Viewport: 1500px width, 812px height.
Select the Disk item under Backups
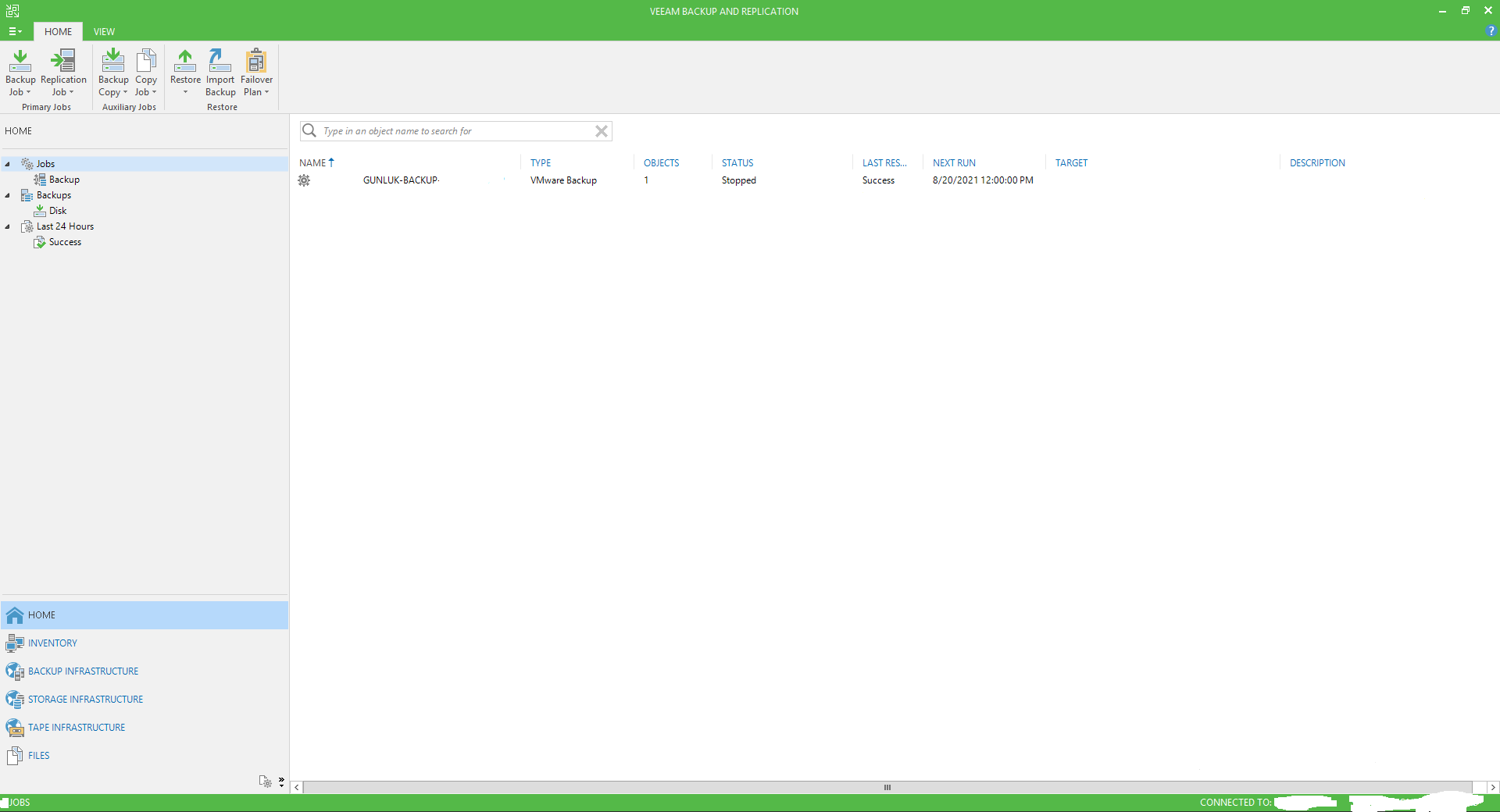coord(57,211)
